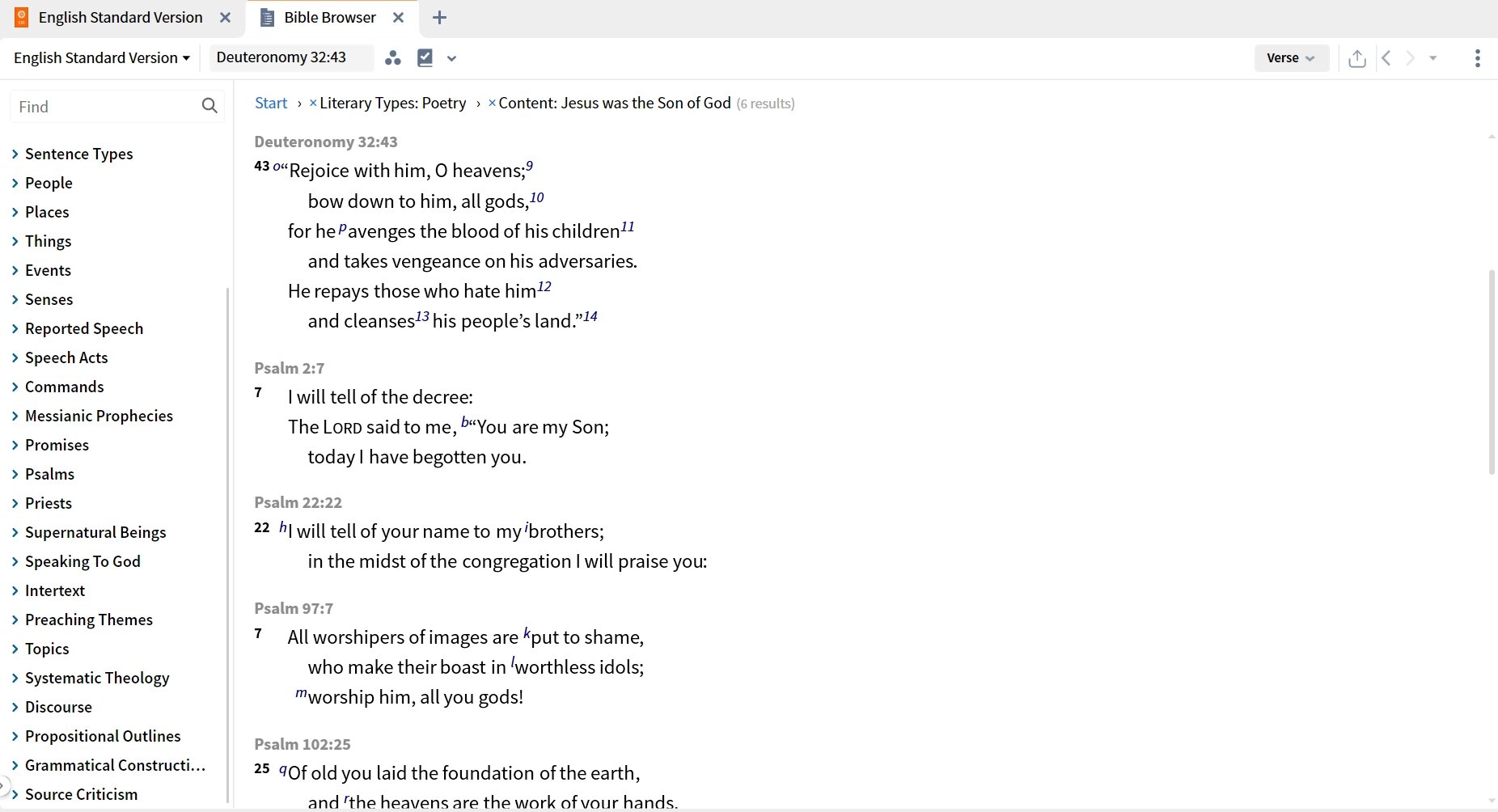Click the Deuteronomy 32:43 reference box
Viewport: 1498px width, 812px height.
coord(291,57)
